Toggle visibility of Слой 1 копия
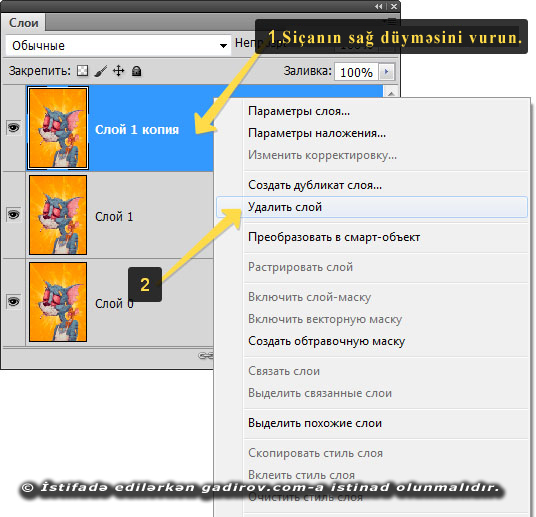Screen dimensions: 536x517 [x=14, y=128]
